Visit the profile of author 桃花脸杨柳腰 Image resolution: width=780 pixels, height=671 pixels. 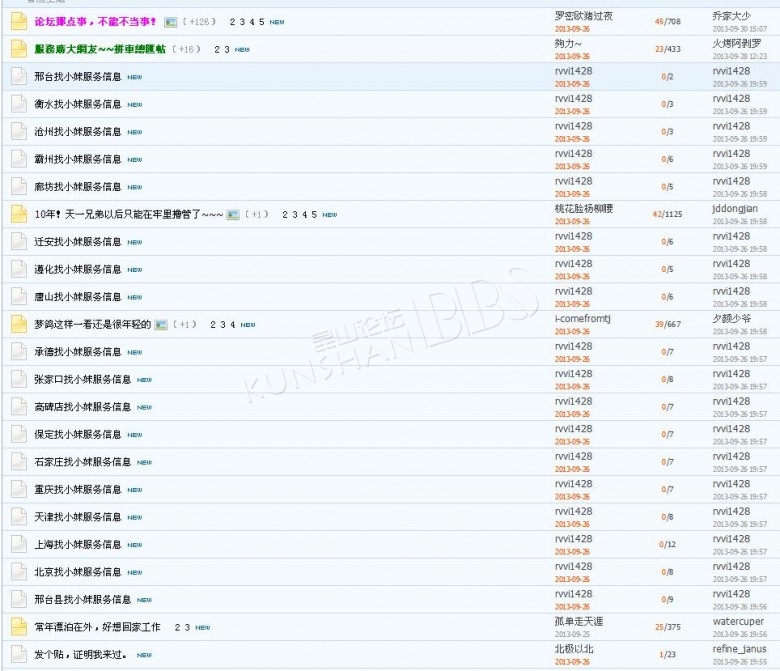(x=584, y=208)
